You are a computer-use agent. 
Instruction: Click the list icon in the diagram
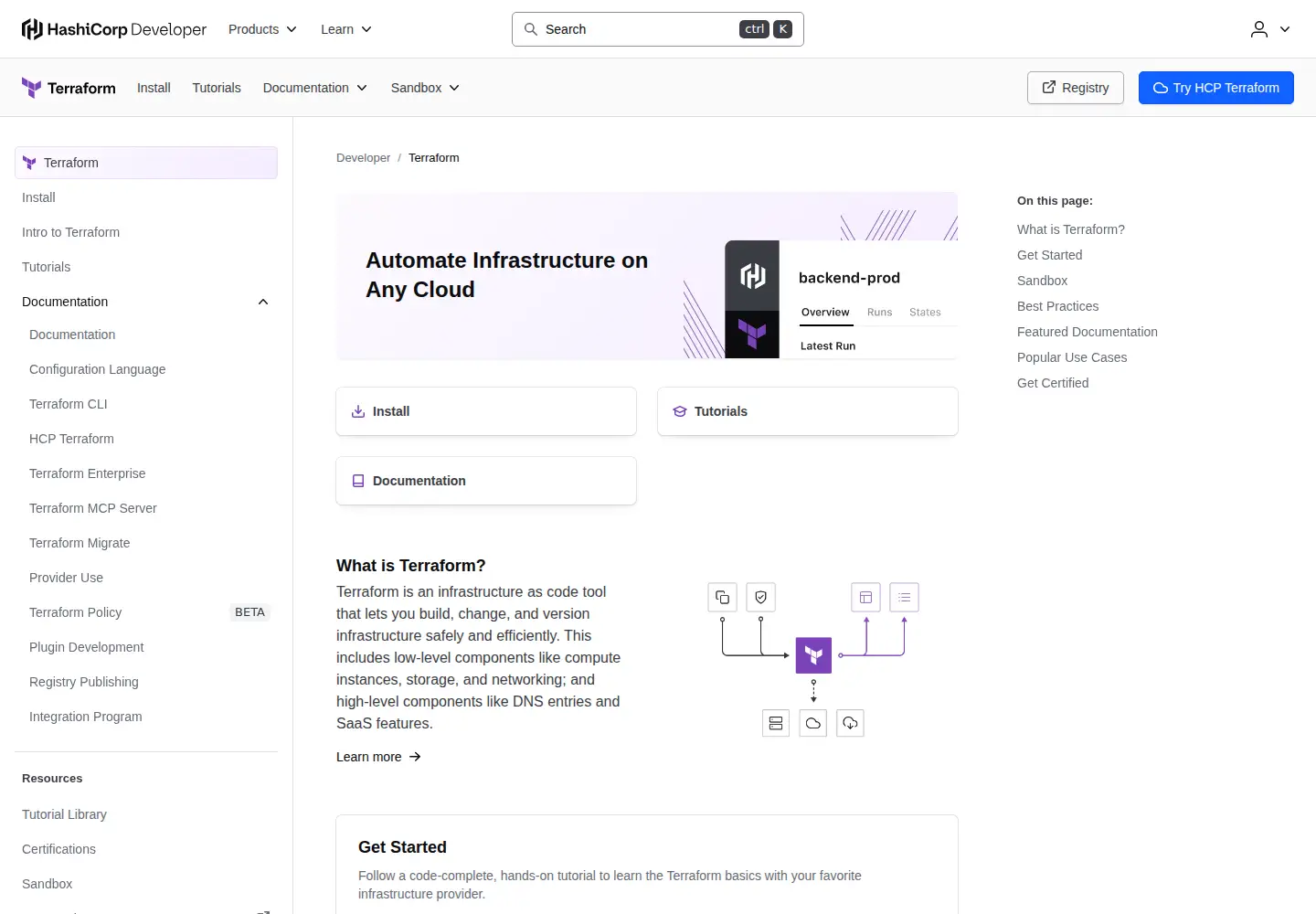tap(904, 597)
